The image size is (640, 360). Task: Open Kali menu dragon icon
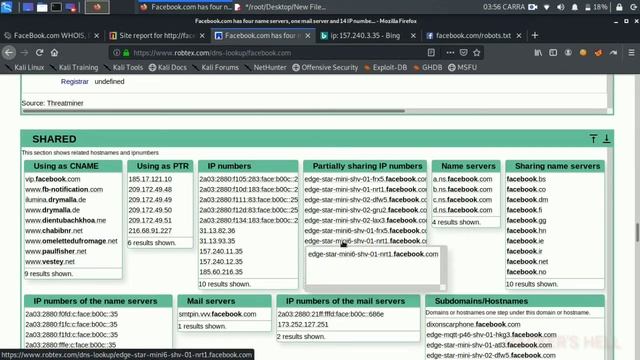(7, 7)
